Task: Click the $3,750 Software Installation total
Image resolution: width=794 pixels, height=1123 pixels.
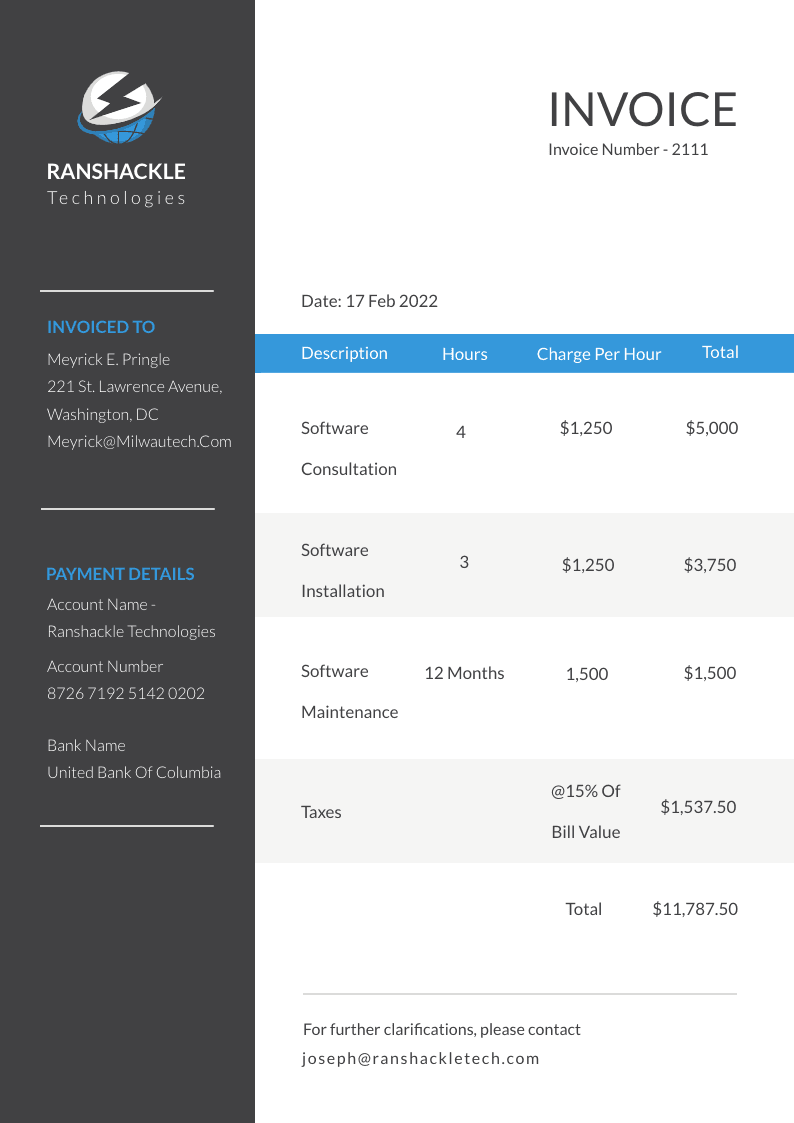Action: coord(710,565)
